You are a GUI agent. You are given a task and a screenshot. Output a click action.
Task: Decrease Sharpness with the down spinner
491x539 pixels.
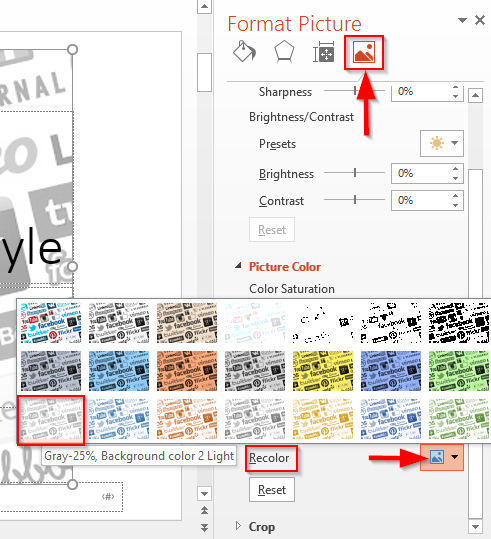click(455, 96)
